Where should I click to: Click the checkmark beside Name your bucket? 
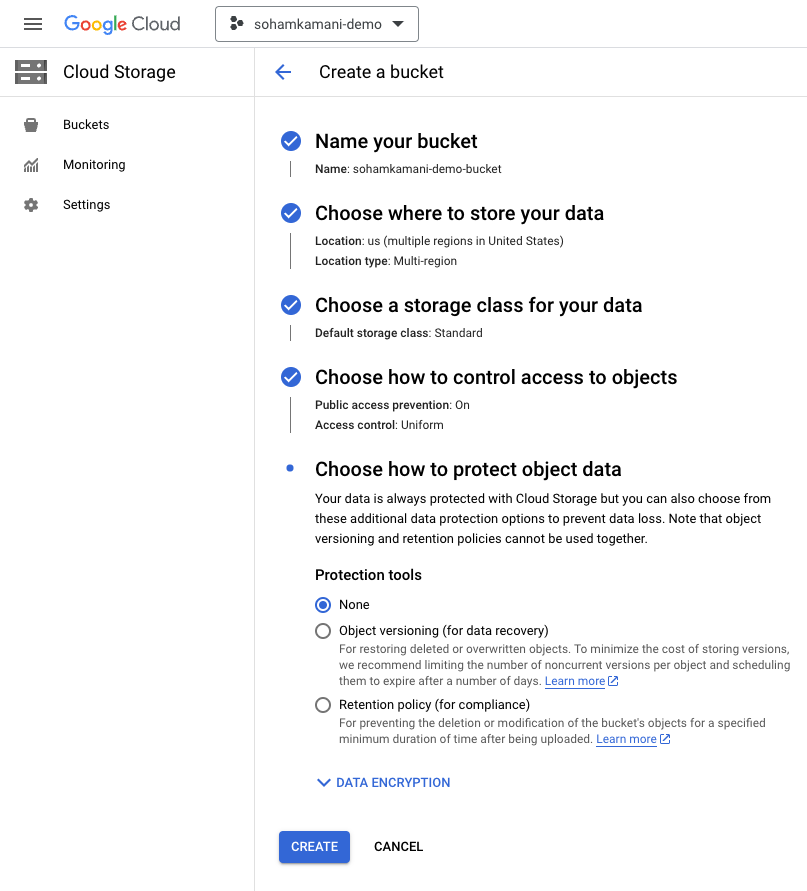click(291, 141)
